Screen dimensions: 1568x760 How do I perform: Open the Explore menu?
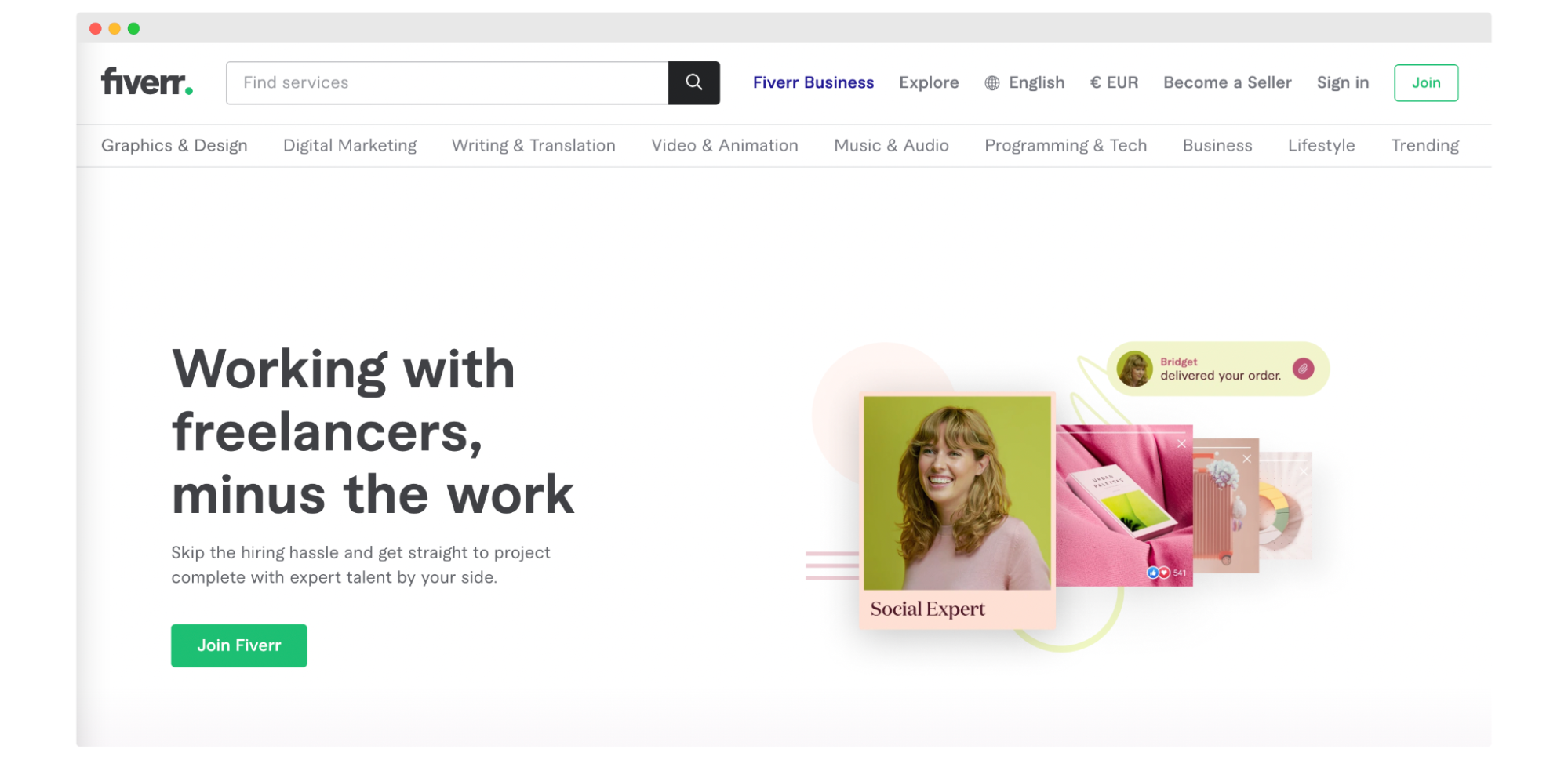pos(929,82)
